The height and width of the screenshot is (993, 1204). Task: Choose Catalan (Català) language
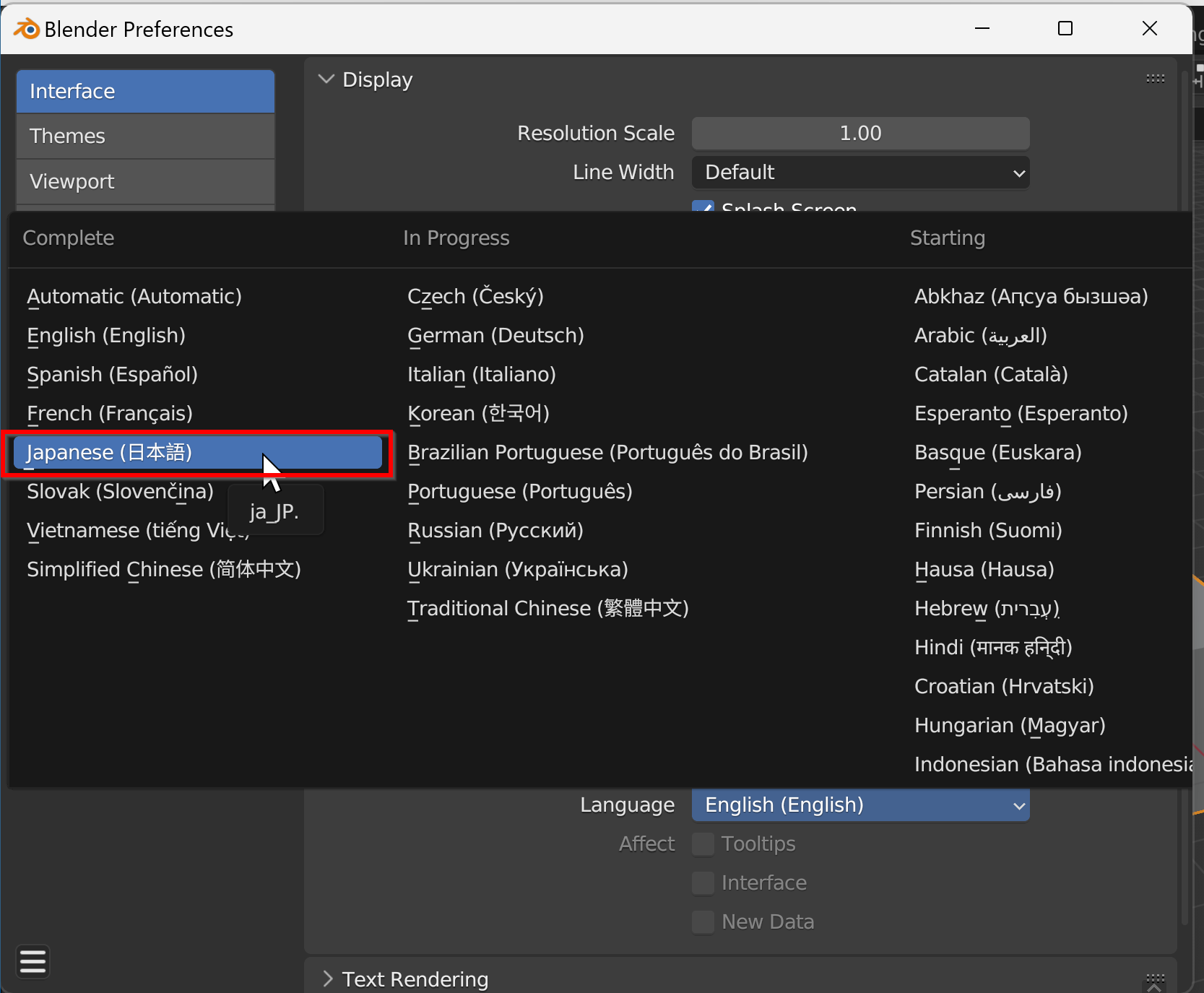coord(991,375)
